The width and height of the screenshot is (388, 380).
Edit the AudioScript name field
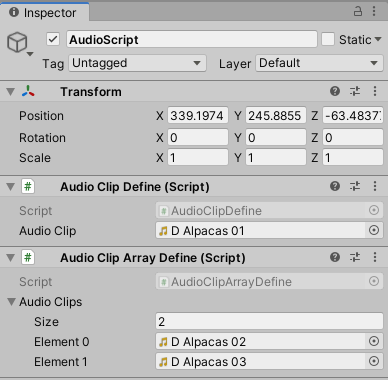coord(192,40)
